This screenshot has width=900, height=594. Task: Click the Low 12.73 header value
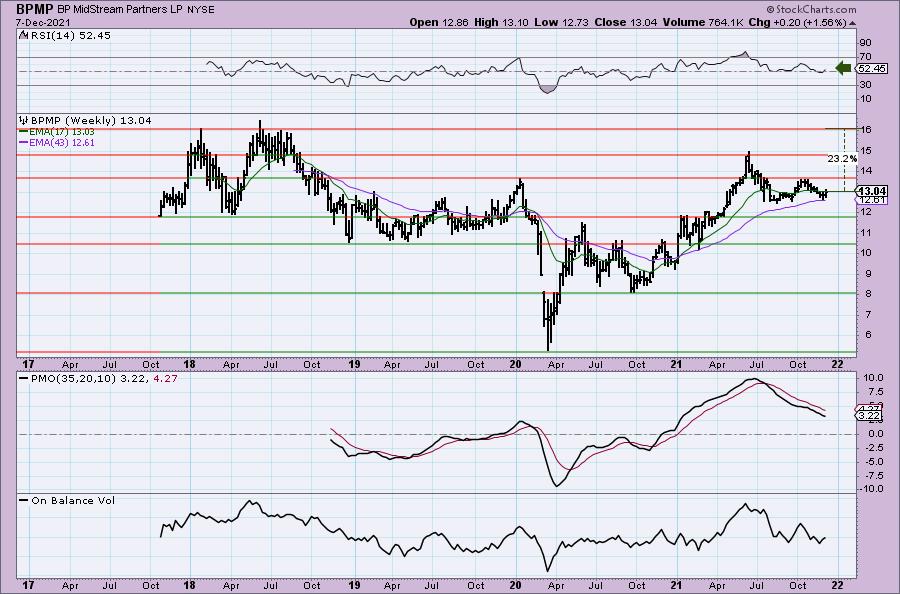pos(561,22)
